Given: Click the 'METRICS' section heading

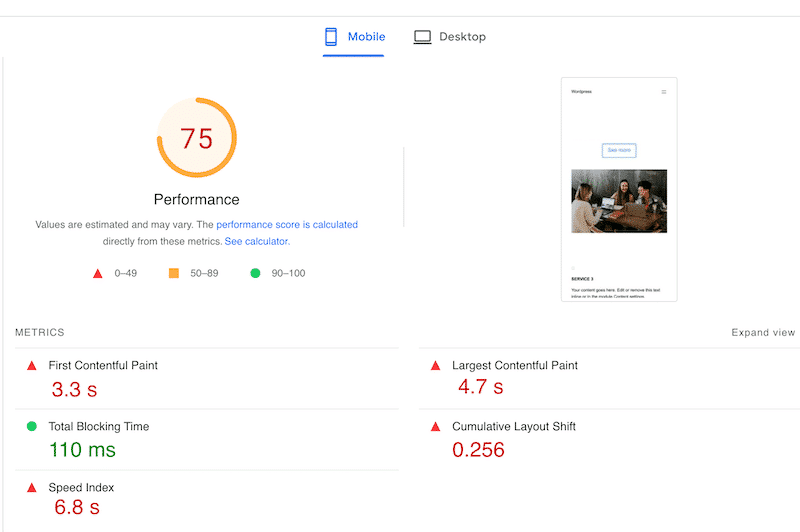Looking at the screenshot, I should [x=40, y=333].
